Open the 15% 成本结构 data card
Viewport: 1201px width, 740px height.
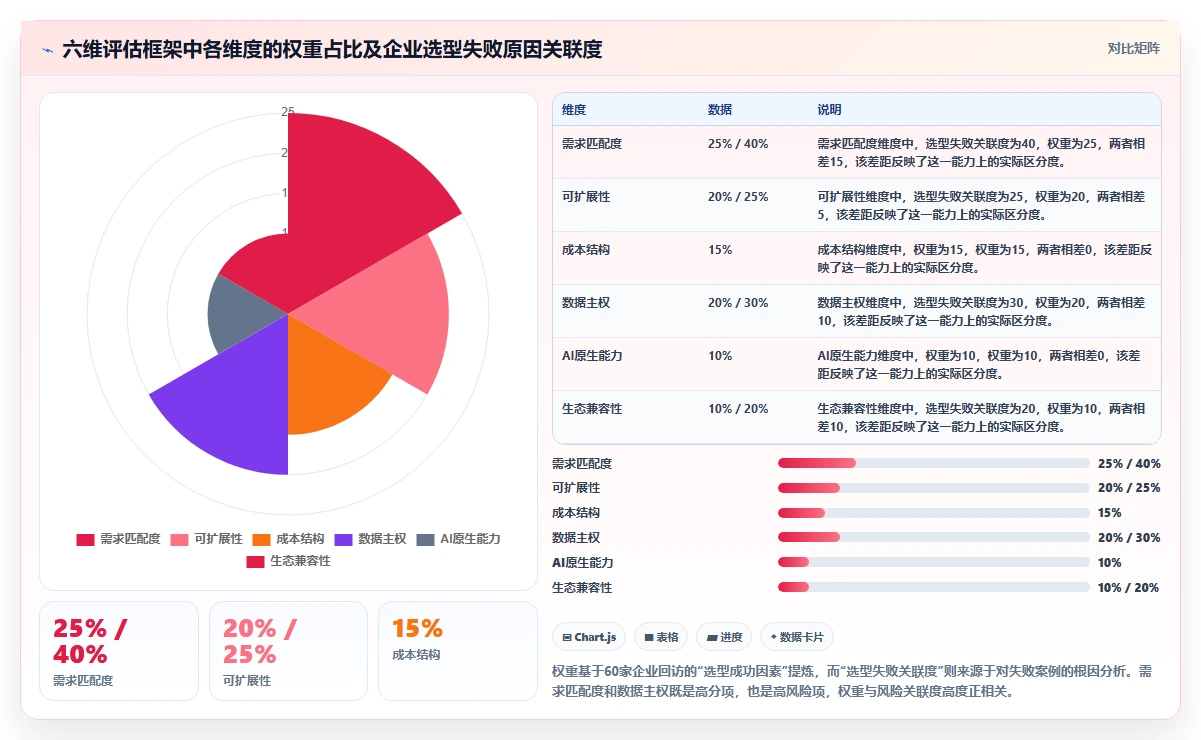[x=458, y=651]
